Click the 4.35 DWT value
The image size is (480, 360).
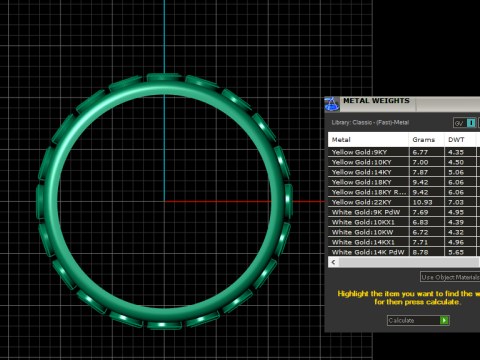point(456,152)
